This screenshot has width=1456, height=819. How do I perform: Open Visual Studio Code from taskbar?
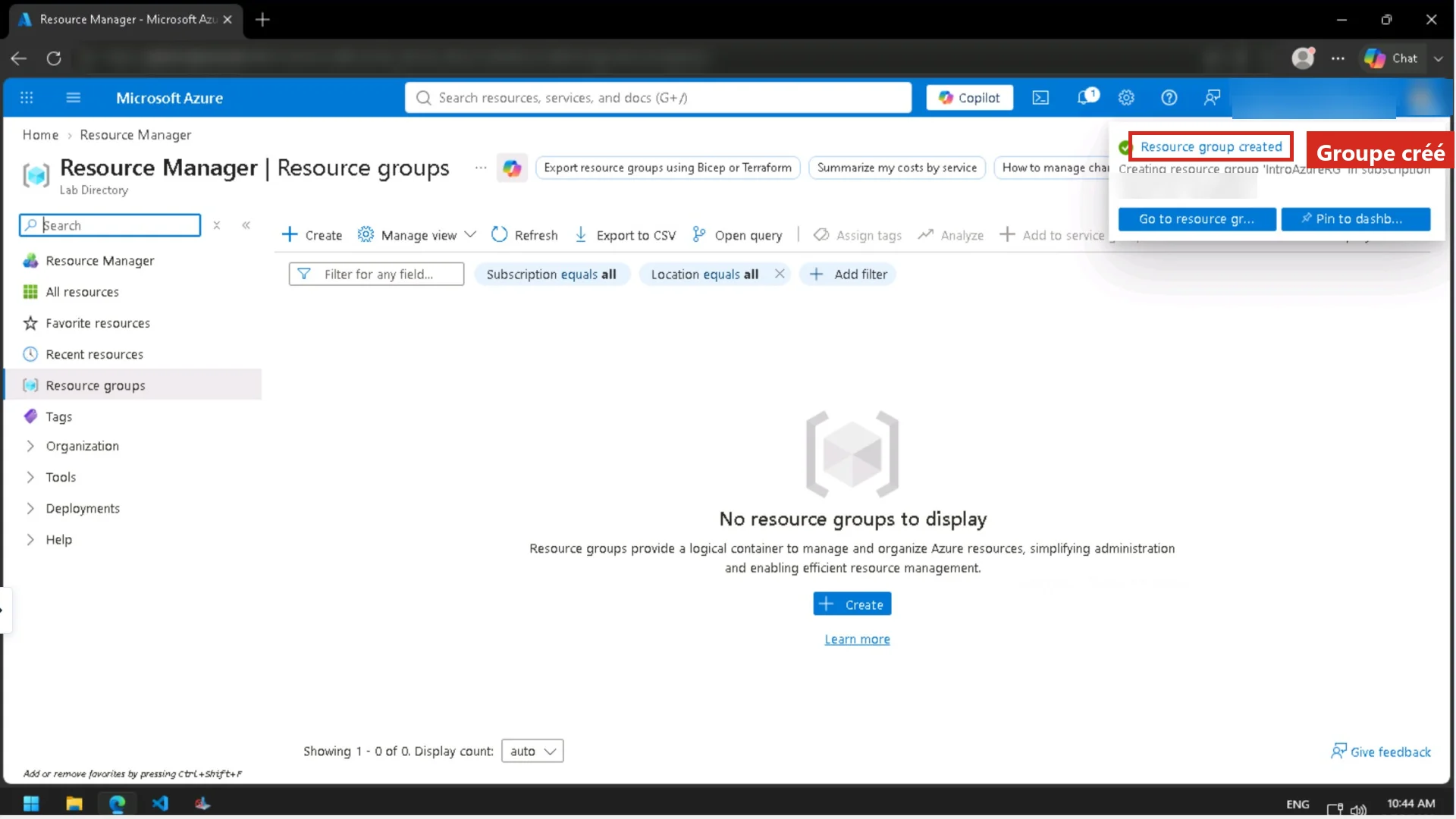pos(160,804)
